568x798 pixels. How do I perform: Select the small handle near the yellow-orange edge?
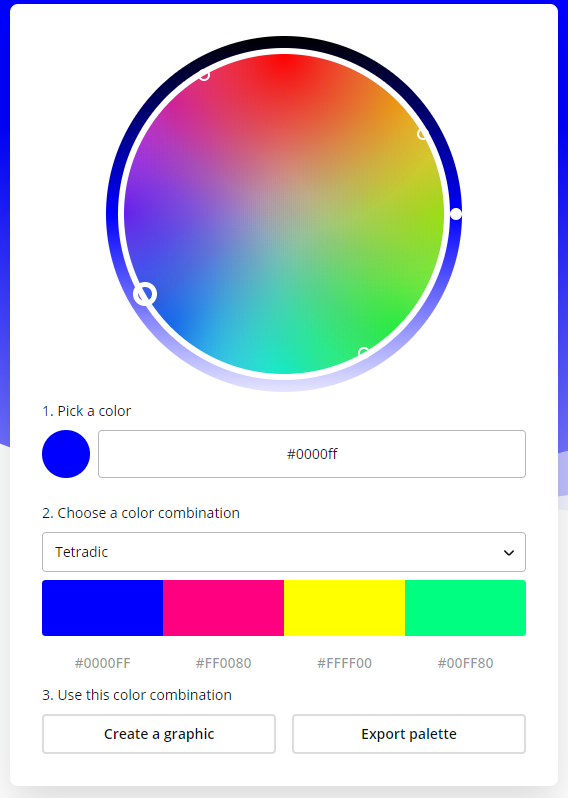coord(422,134)
